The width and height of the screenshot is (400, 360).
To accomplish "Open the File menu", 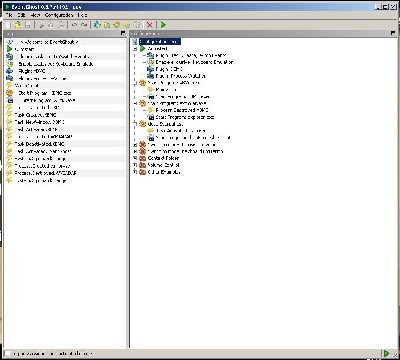I will 9,15.
